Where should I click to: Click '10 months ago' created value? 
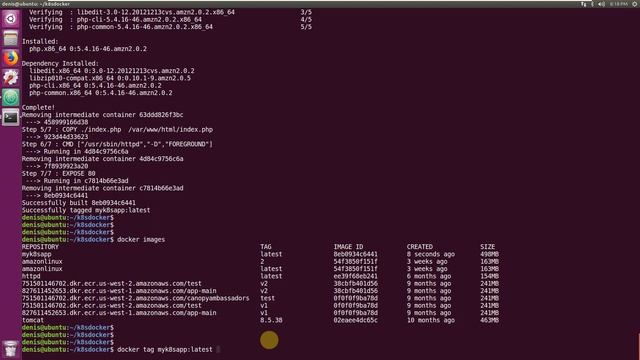pyautogui.click(x=431, y=320)
